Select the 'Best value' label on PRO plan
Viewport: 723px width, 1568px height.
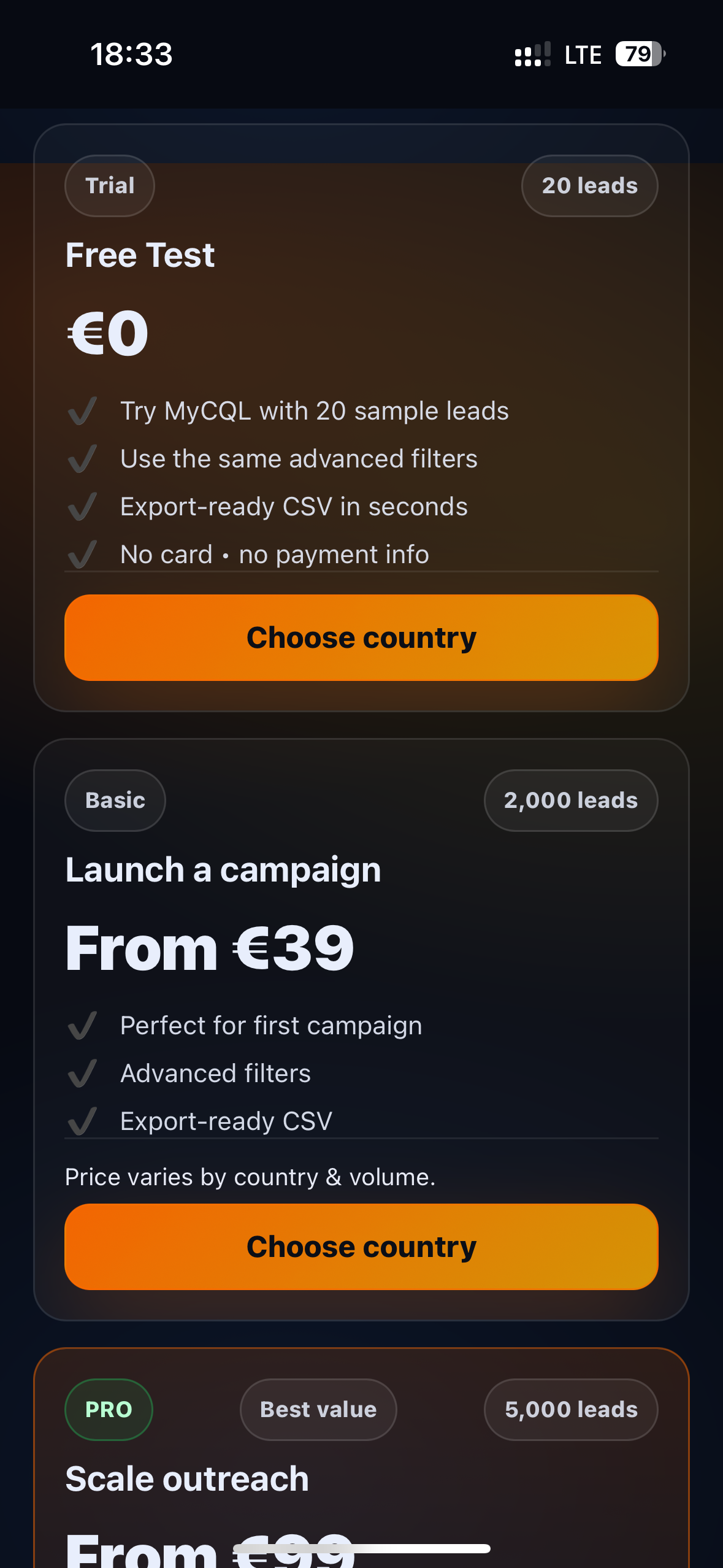point(318,1409)
